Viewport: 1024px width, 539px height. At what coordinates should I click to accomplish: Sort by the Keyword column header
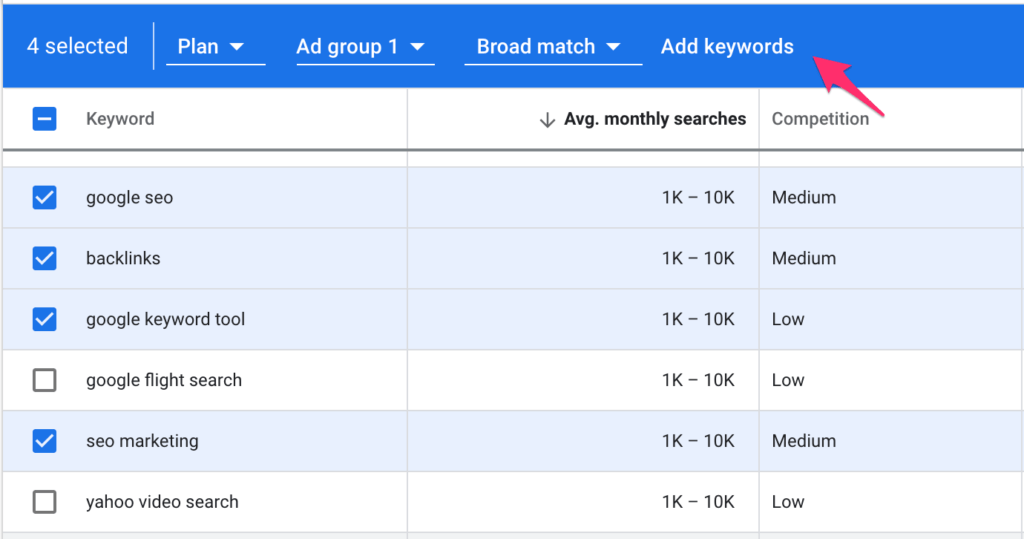click(120, 119)
